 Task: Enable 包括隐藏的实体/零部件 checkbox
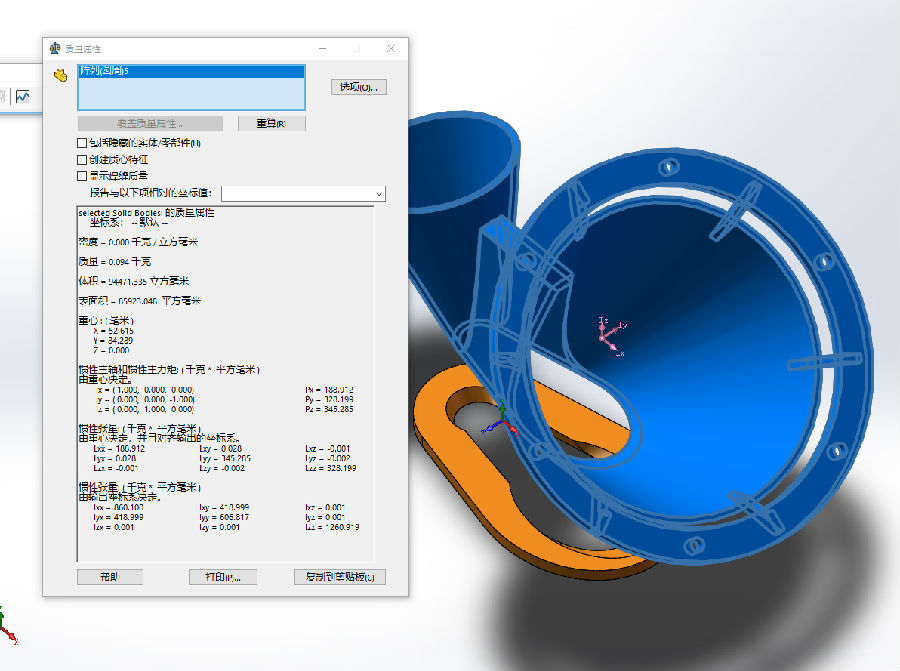[83, 143]
